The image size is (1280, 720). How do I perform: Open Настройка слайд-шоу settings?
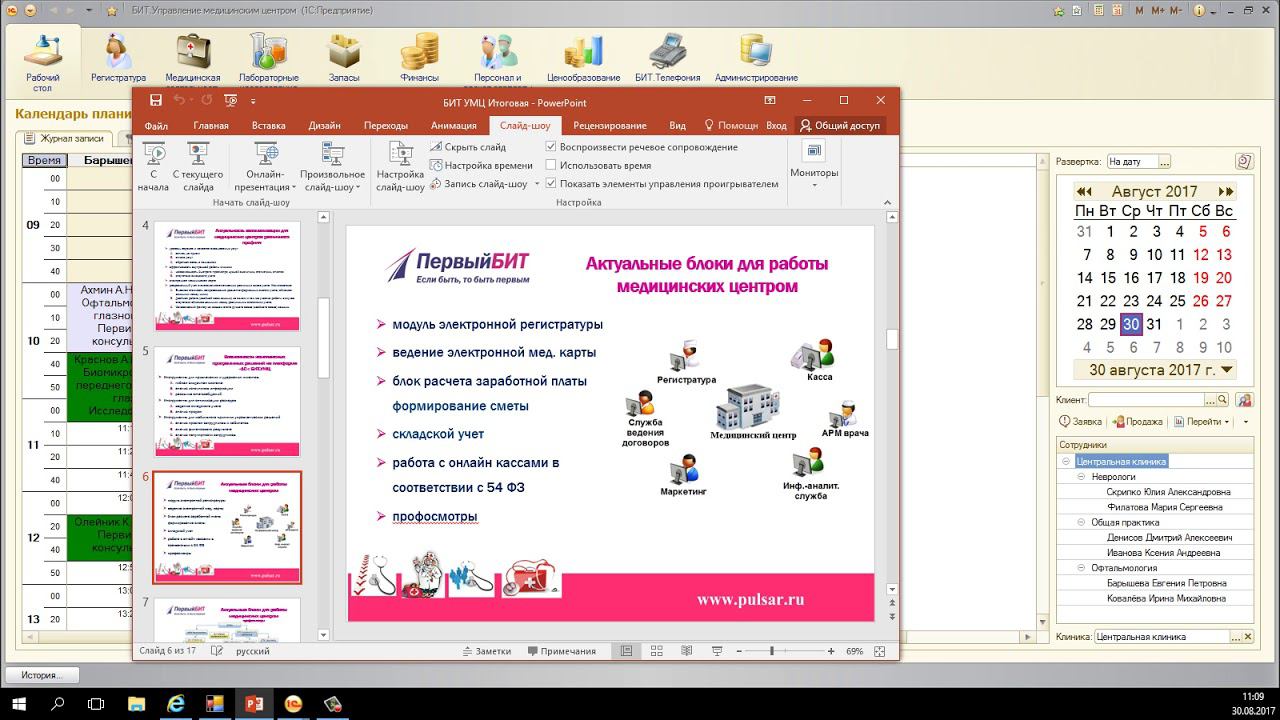(x=400, y=167)
